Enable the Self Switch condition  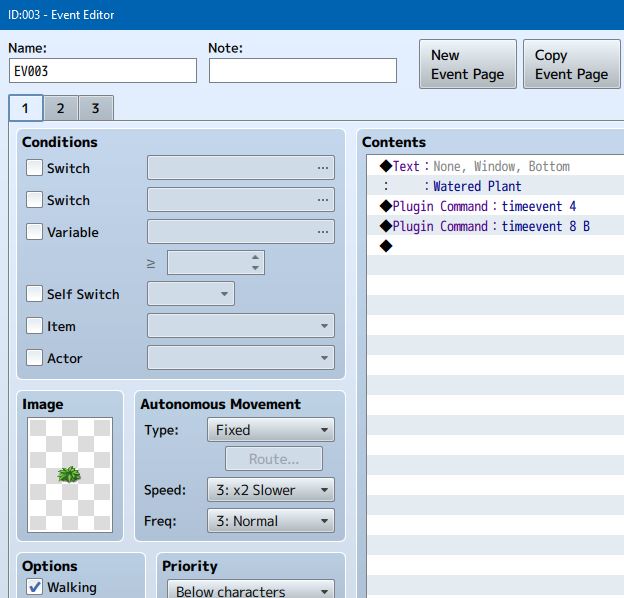pyautogui.click(x=35, y=294)
